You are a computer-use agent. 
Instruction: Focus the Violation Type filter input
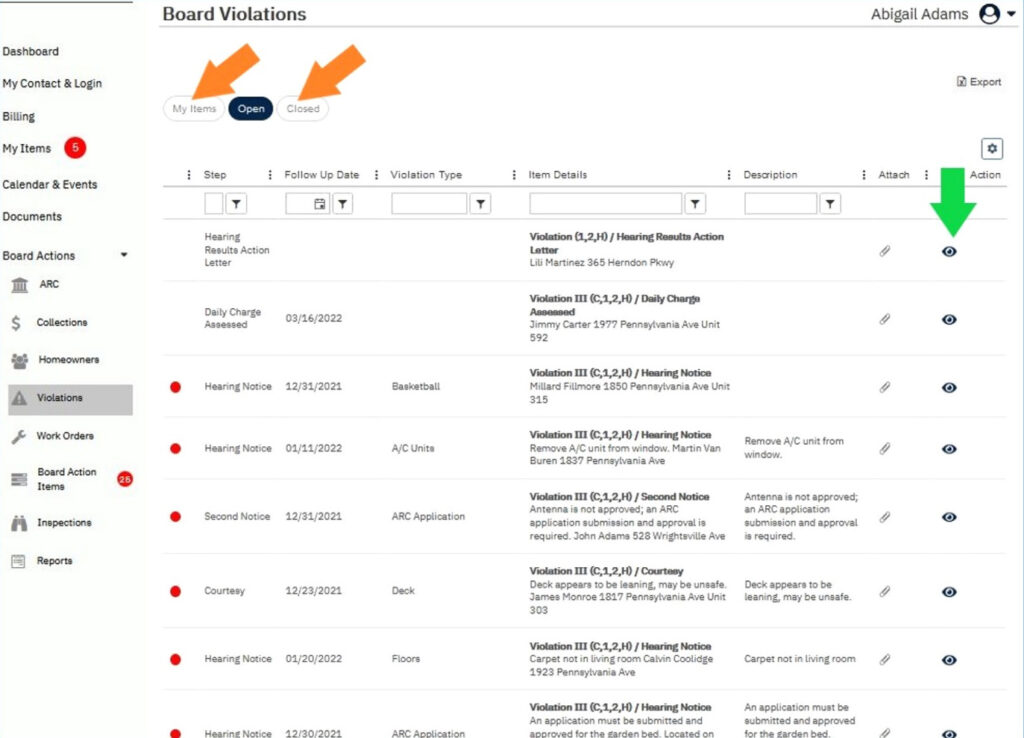pos(429,204)
